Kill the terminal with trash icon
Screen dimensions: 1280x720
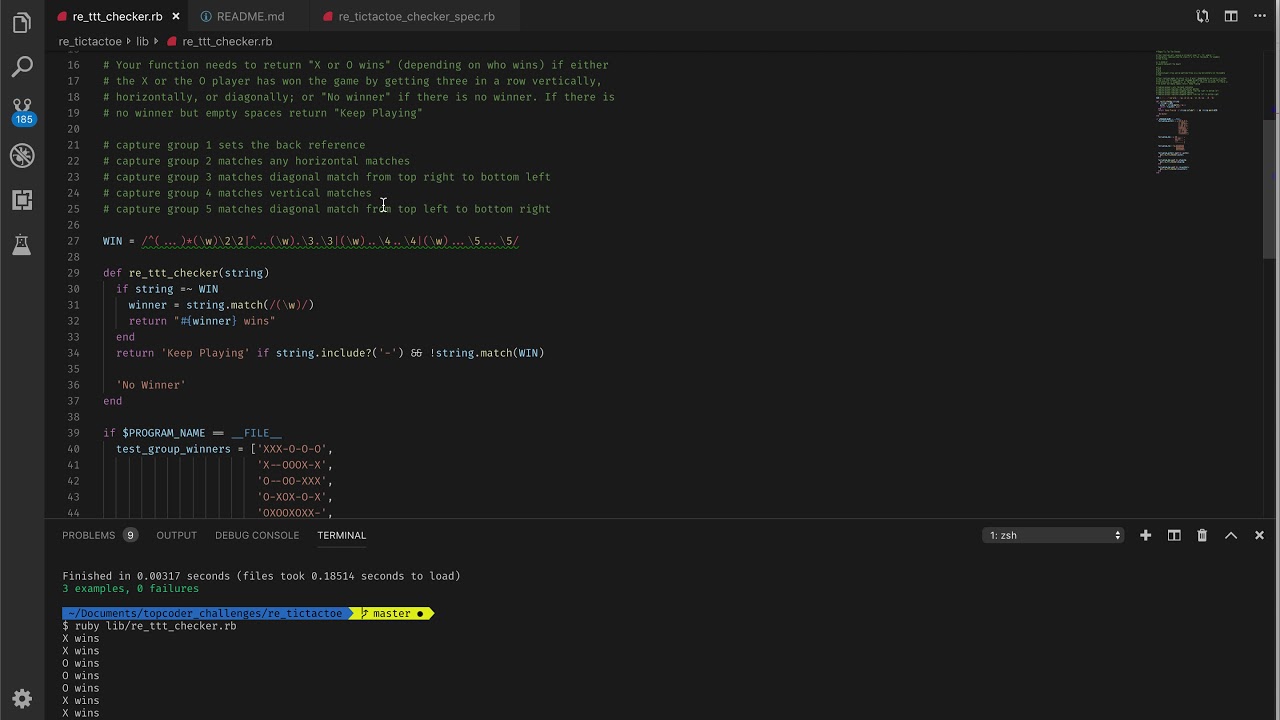(1202, 535)
